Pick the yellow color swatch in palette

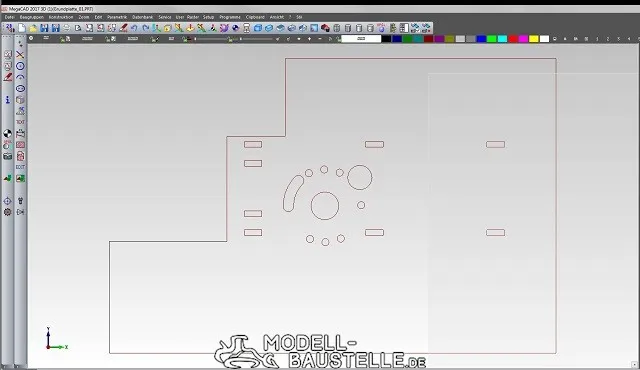[534, 39]
